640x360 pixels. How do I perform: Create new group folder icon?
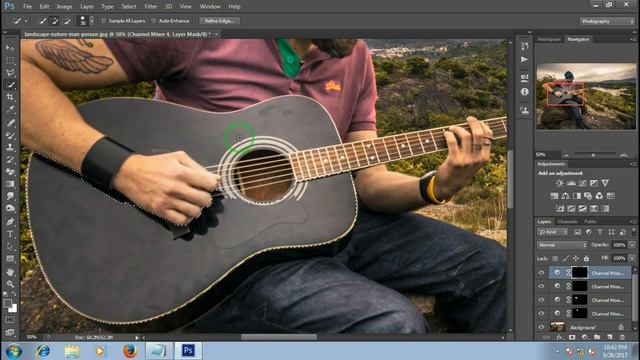pyautogui.click(x=597, y=337)
